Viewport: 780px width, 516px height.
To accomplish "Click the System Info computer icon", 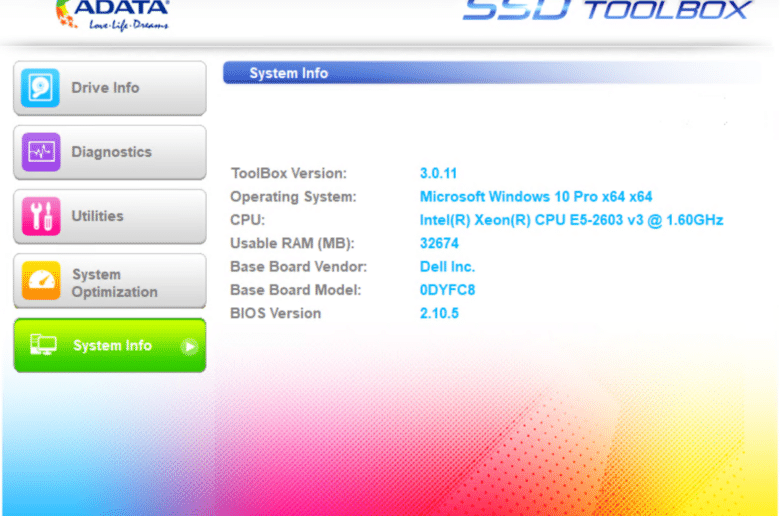I will pyautogui.click(x=43, y=345).
